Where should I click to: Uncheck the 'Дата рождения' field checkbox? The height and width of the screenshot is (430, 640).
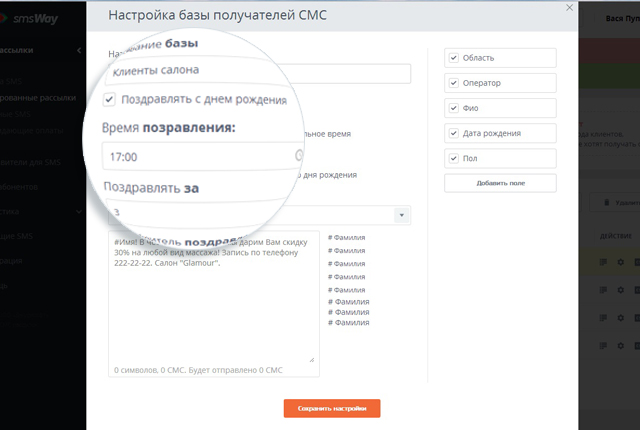point(453,133)
